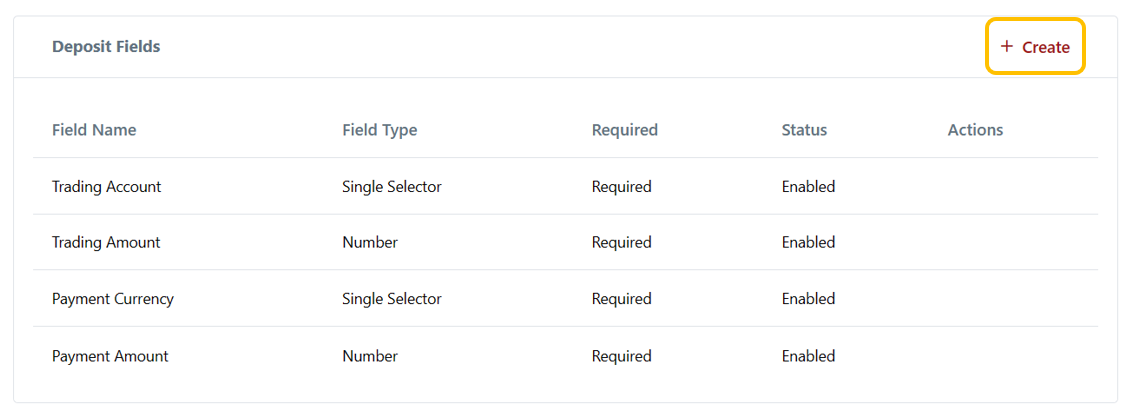Viewport: 1132px width, 415px height.
Task: Click Number type for Payment Amount
Action: coord(369,356)
